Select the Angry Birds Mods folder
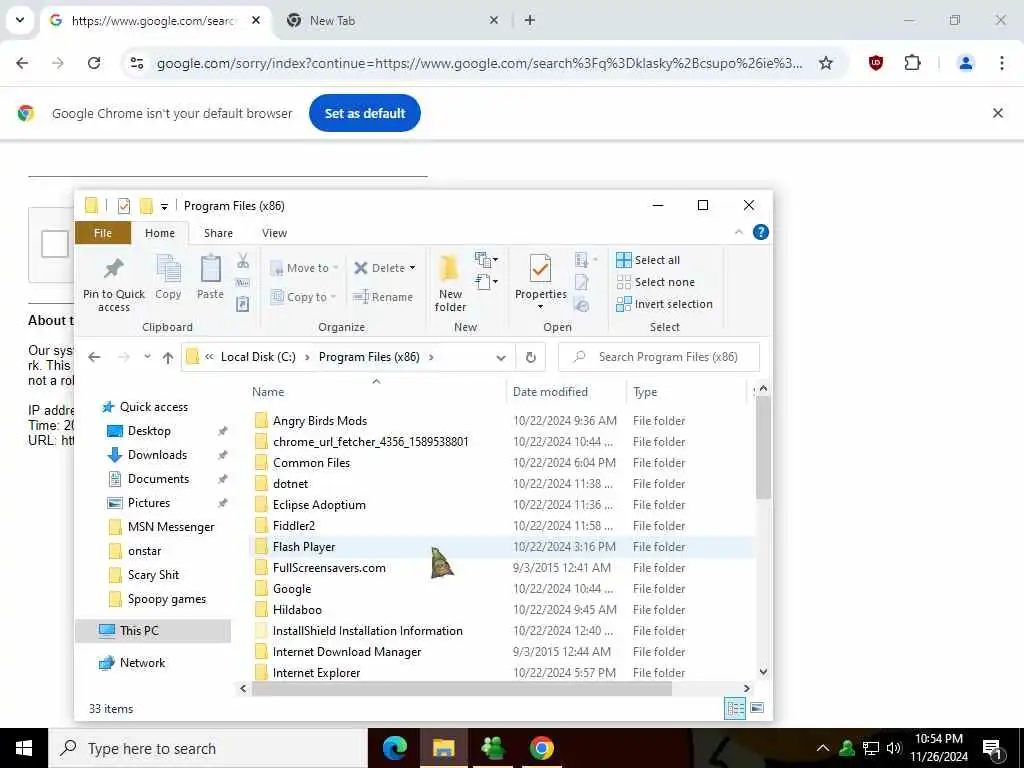This screenshot has width=1024, height=768. 320,421
